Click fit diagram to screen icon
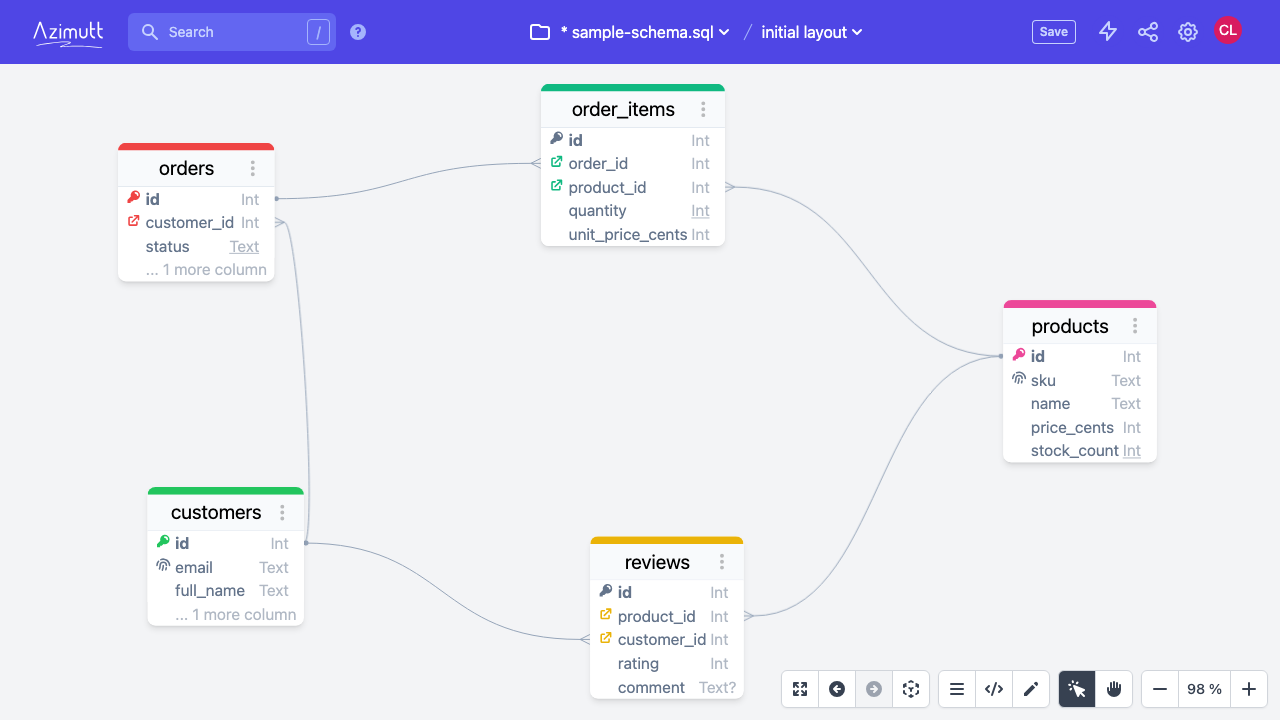This screenshot has height=720, width=1280. 800,689
